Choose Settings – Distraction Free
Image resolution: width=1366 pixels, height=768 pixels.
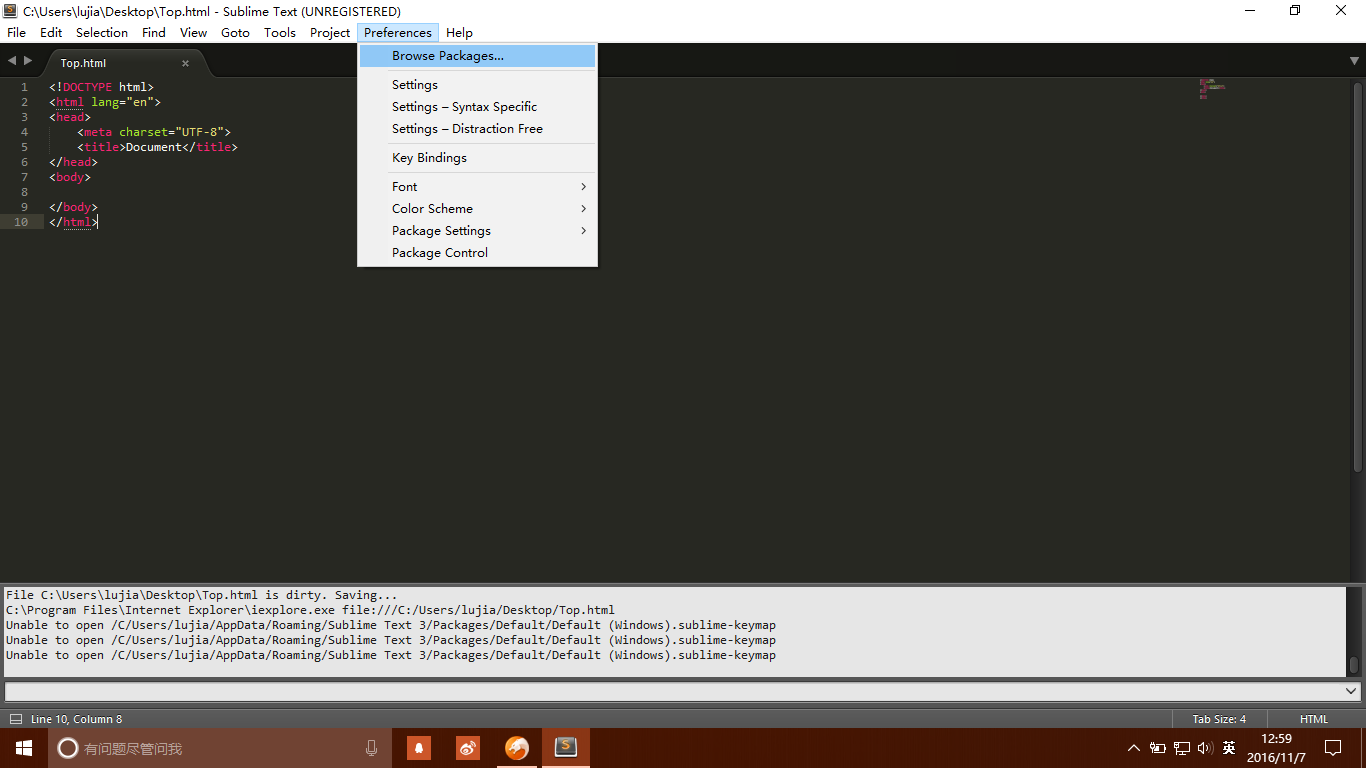coord(477,129)
